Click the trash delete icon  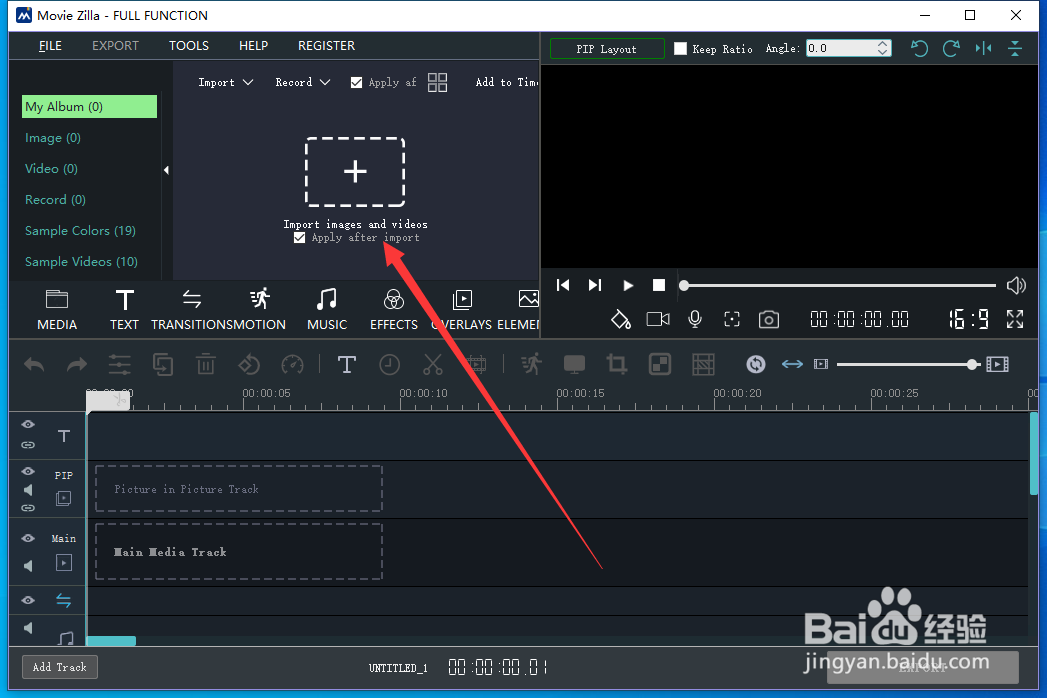click(x=206, y=365)
